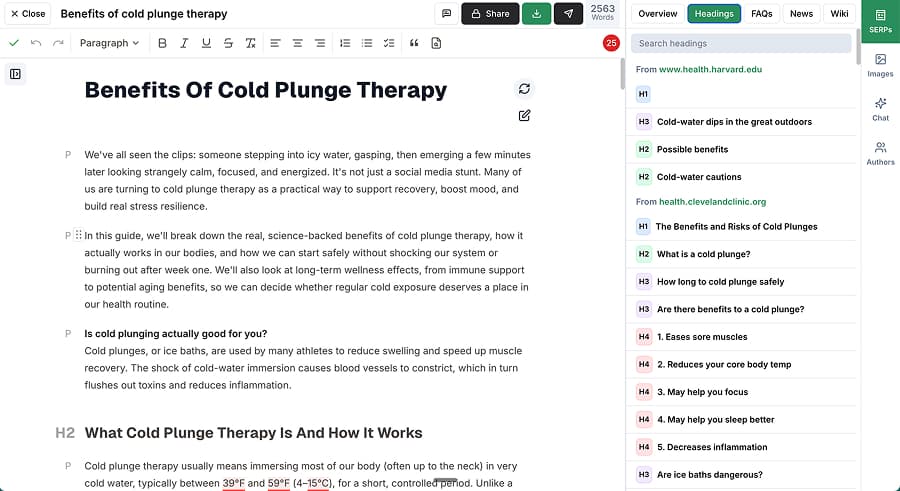
Task: Switch to the FAQs tab
Action: tap(761, 14)
